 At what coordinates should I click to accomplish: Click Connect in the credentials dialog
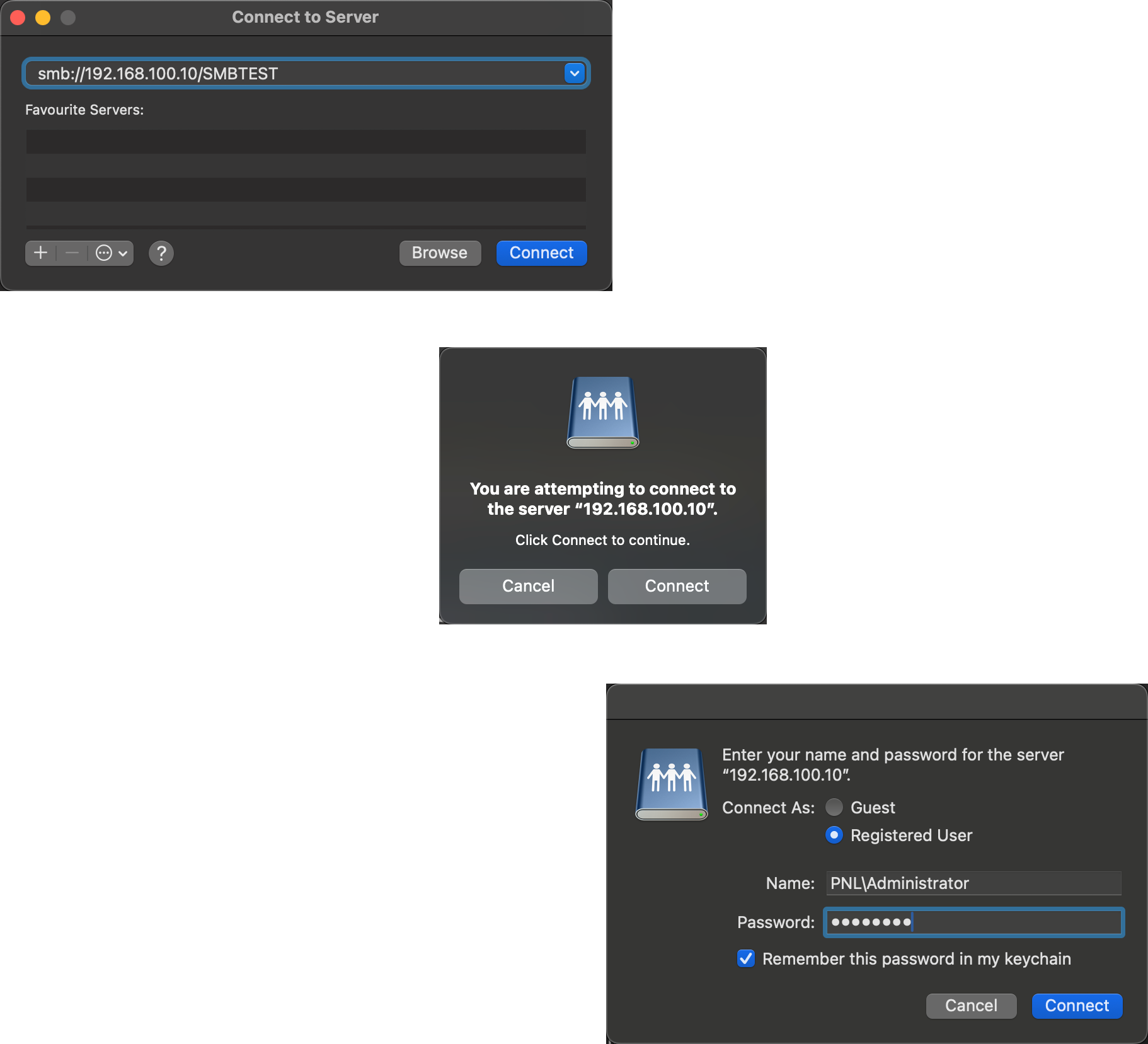[x=1077, y=1006]
